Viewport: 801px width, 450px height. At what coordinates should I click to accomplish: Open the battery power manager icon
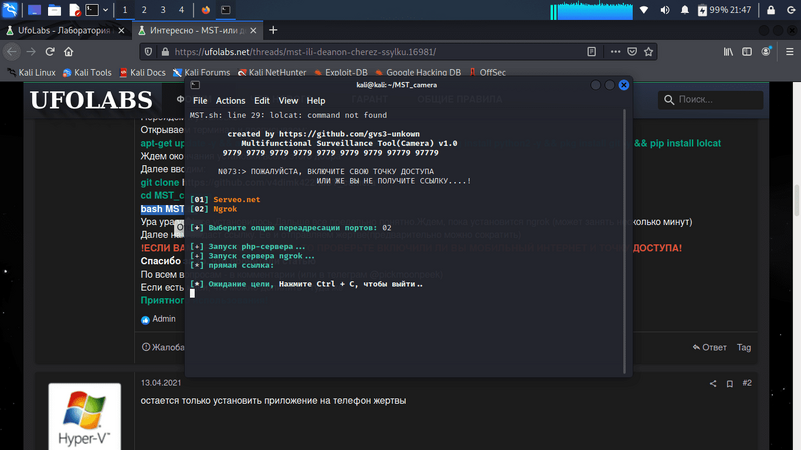click(x=702, y=10)
